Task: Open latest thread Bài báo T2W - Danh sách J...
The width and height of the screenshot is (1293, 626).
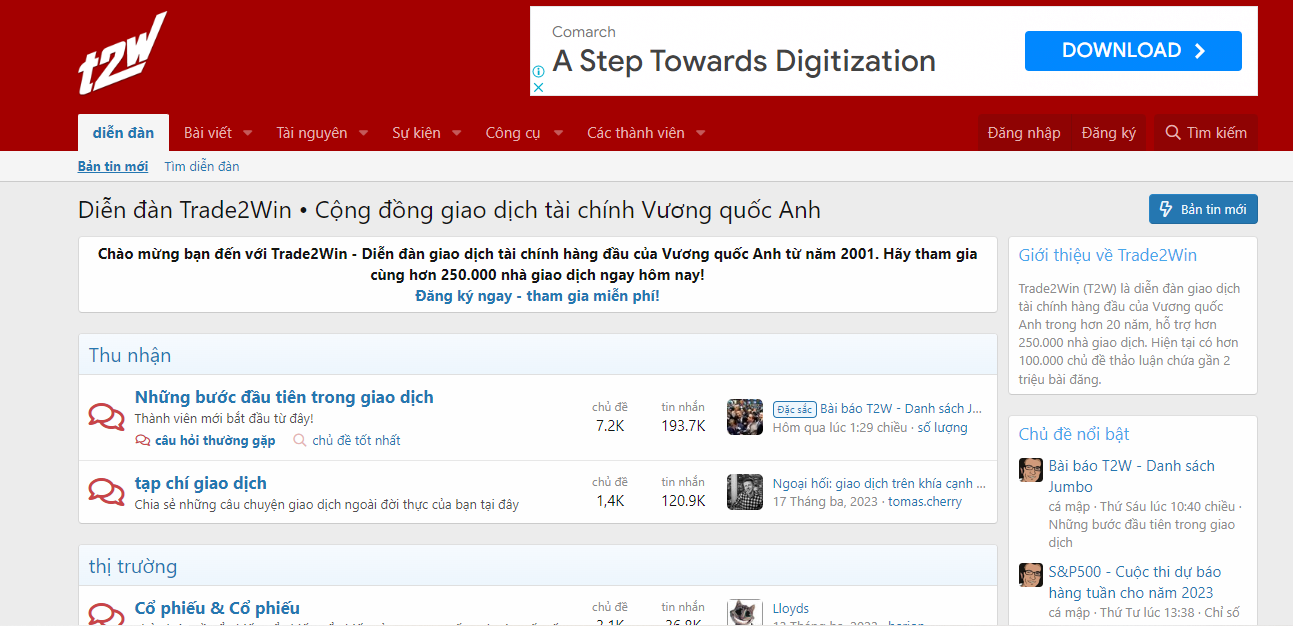Action: pos(901,408)
